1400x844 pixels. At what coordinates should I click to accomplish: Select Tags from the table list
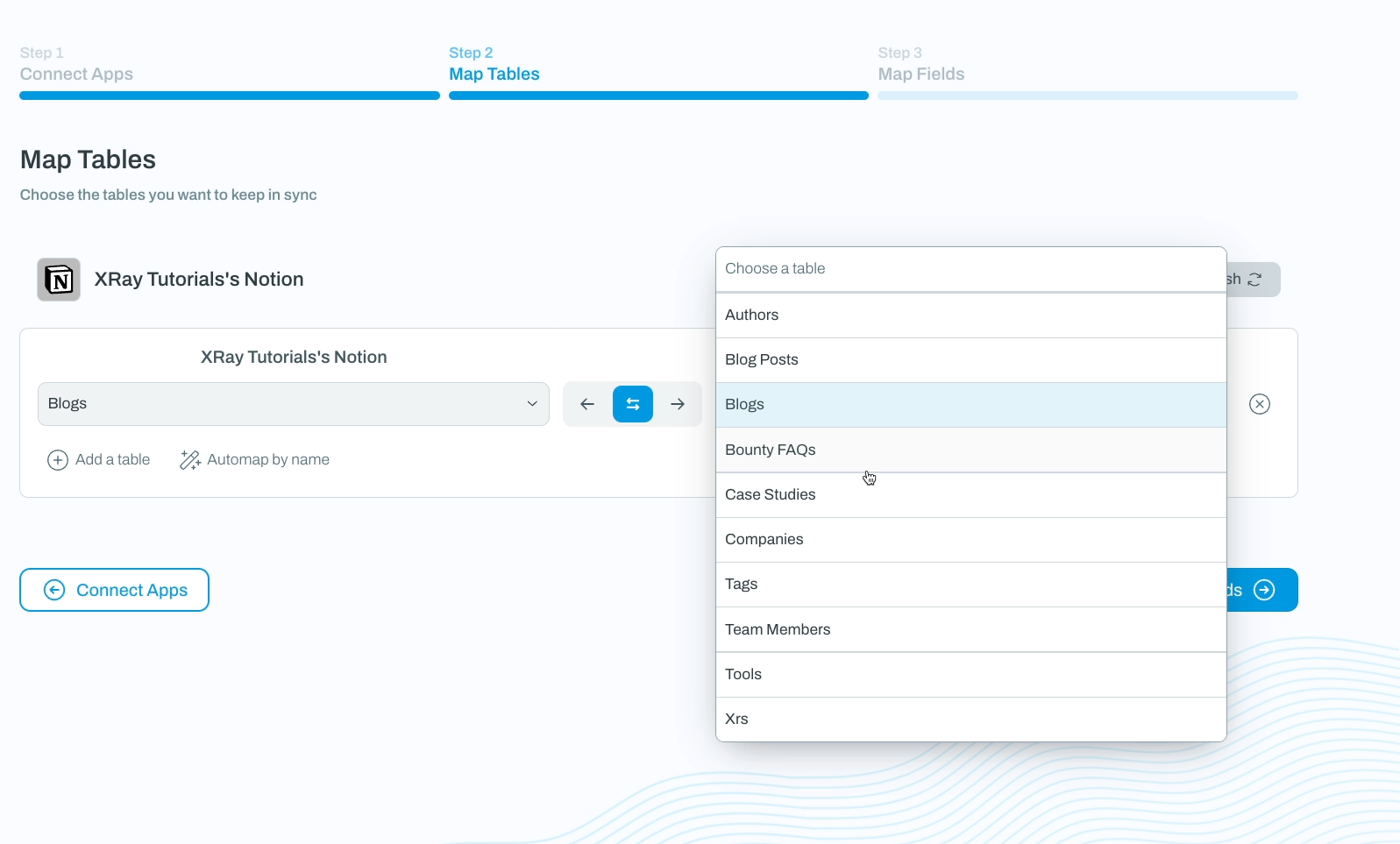tap(971, 585)
